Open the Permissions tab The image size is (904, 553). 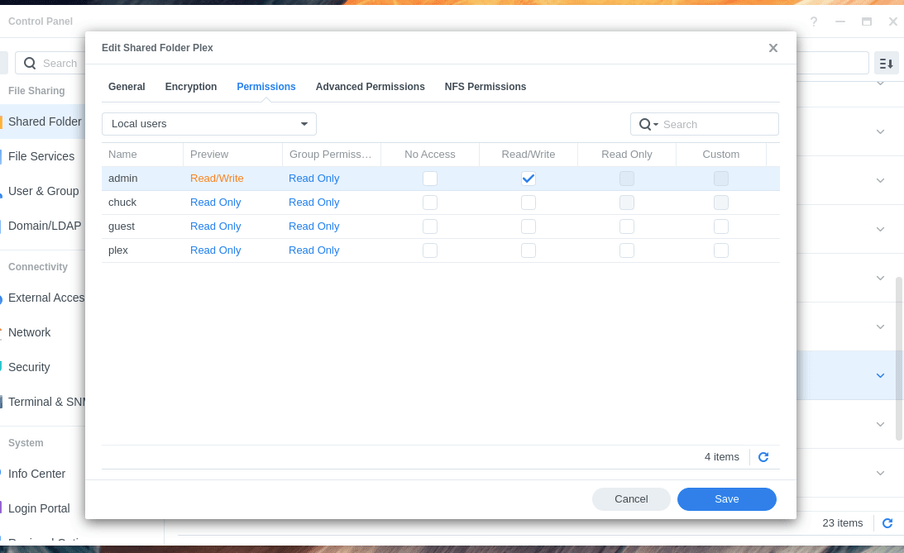pos(266,86)
